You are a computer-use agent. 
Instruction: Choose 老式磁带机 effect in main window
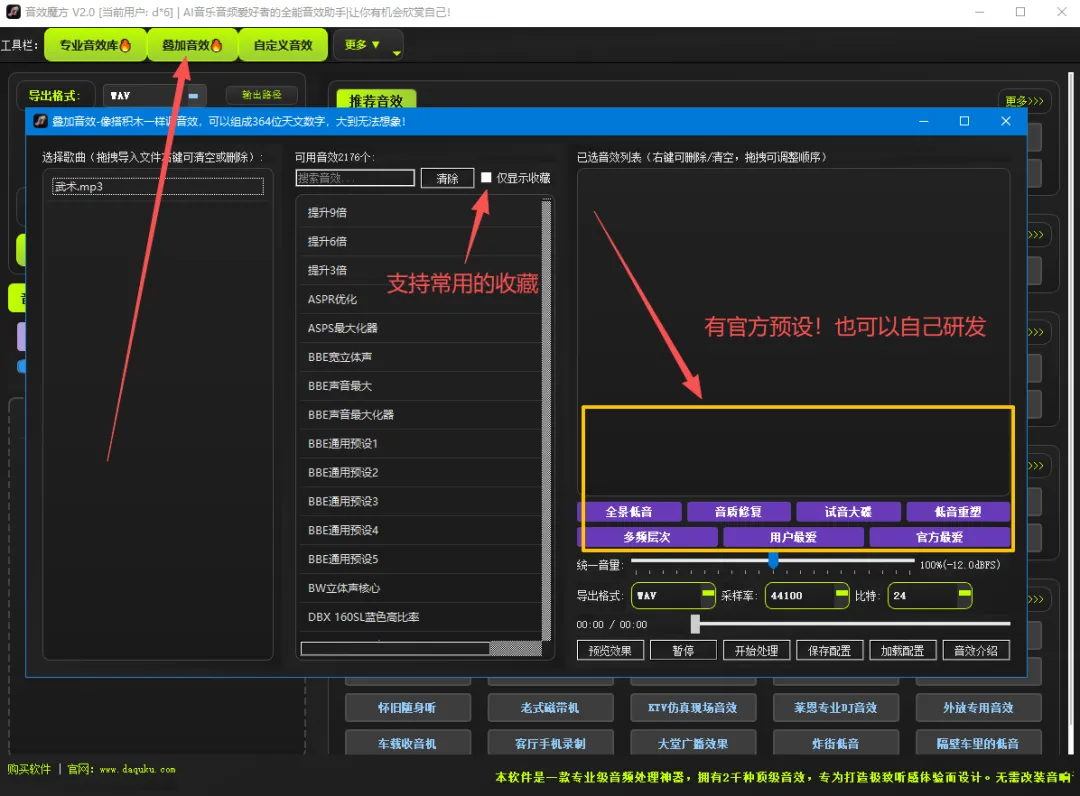tap(550, 708)
